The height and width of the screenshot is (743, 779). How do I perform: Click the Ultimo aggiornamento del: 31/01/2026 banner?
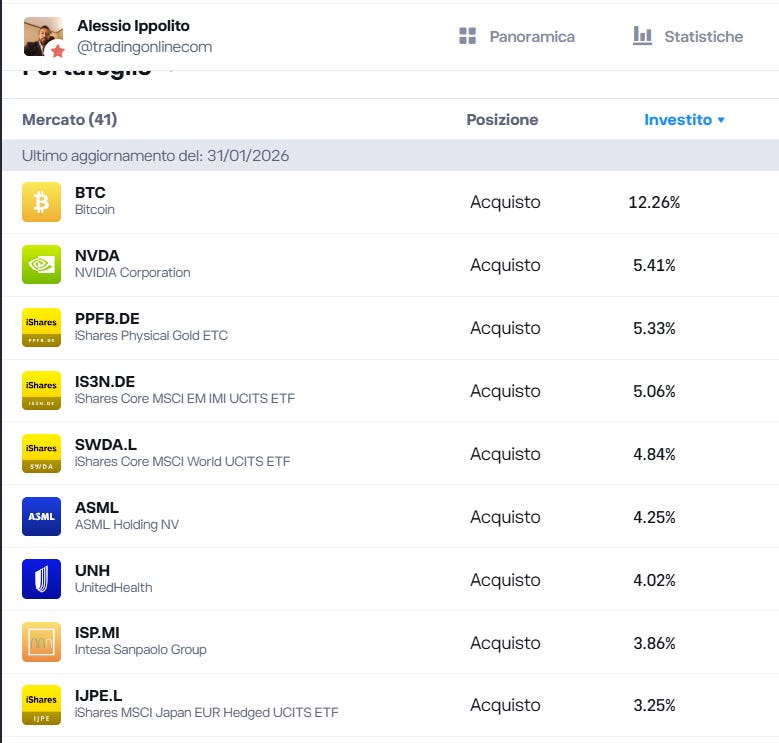point(390,155)
